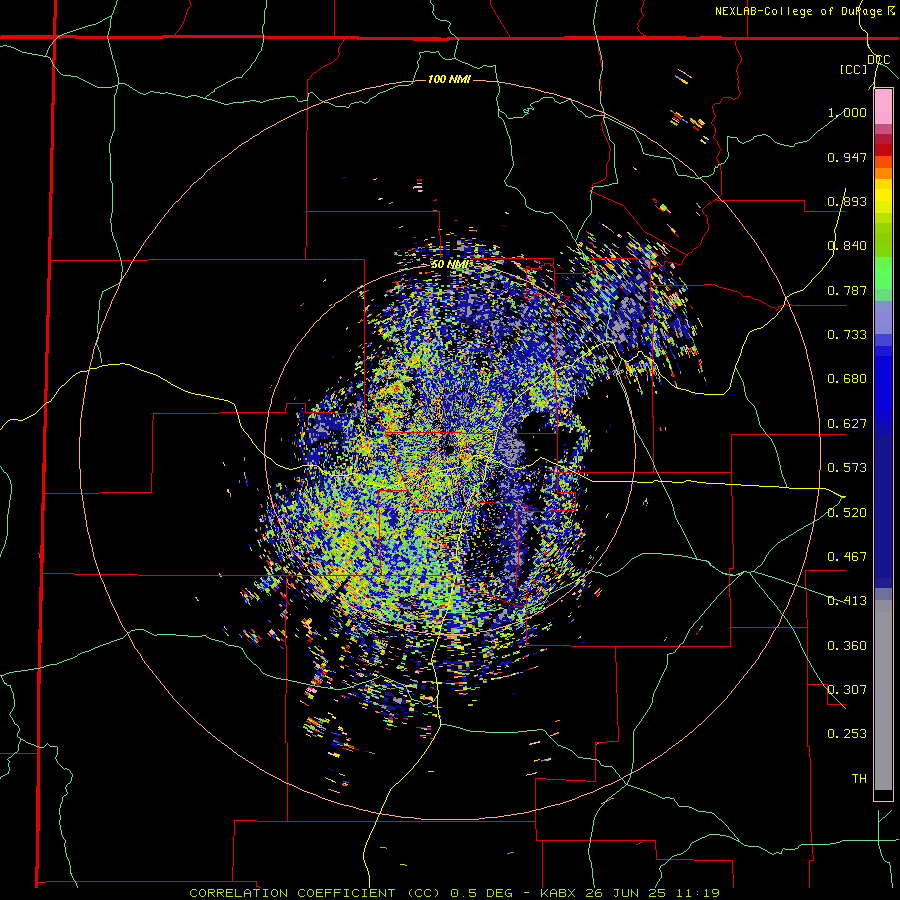900x900 pixels.
Task: Click the 0.307 legend value
Action: pos(847,690)
